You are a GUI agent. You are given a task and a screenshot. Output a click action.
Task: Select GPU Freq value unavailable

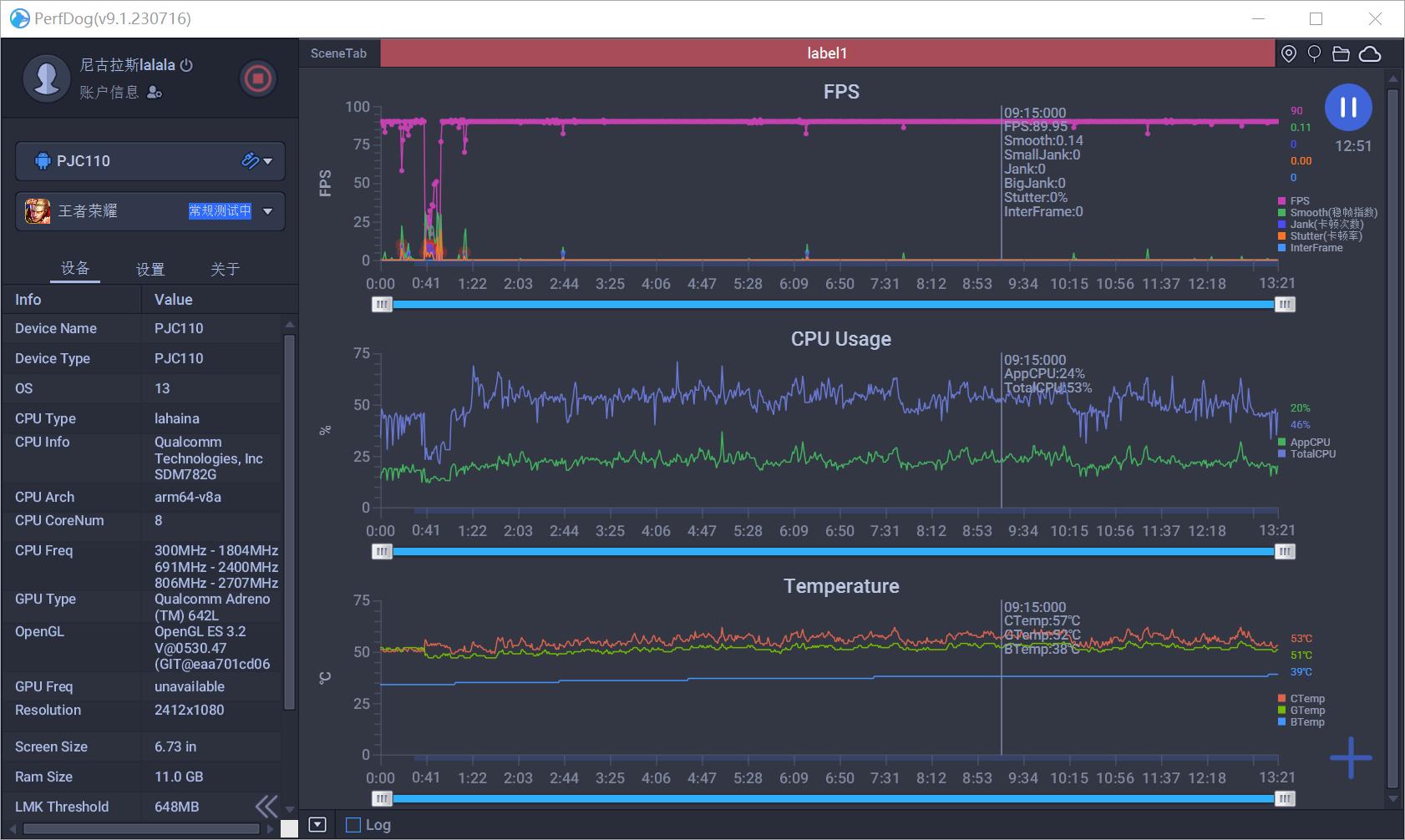point(190,686)
